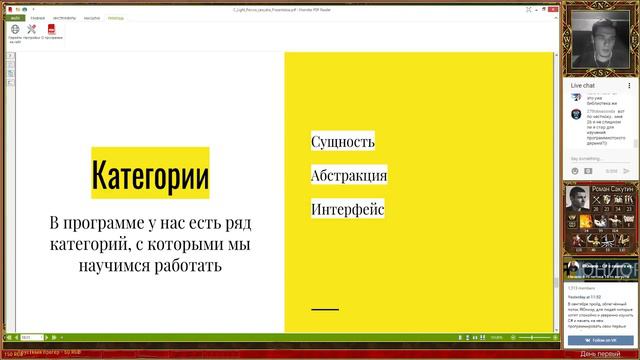
Task: Click the 'День первый' label at bottom right
Action: click(600, 354)
